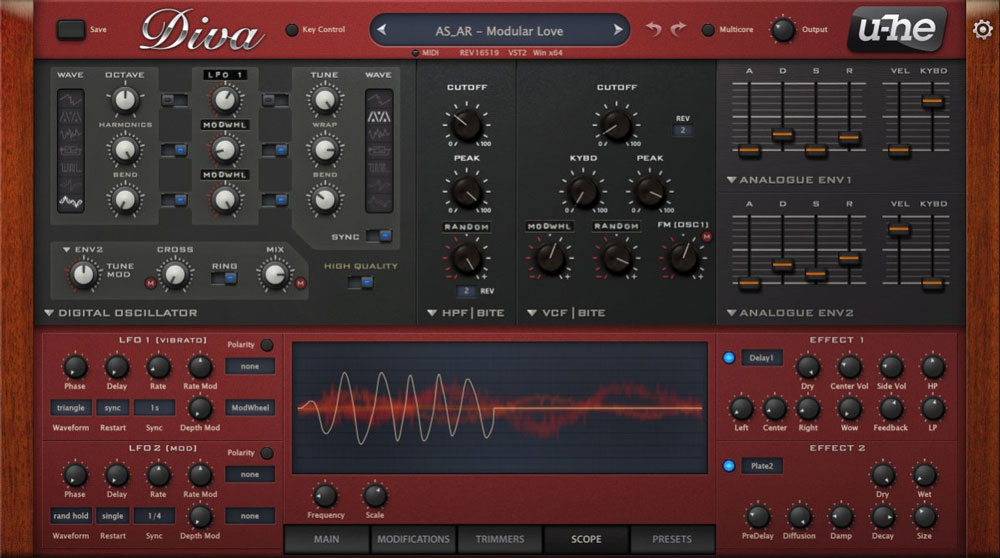Click the scope Frequency knob
Viewport: 1000px width, 558px height.
click(325, 496)
